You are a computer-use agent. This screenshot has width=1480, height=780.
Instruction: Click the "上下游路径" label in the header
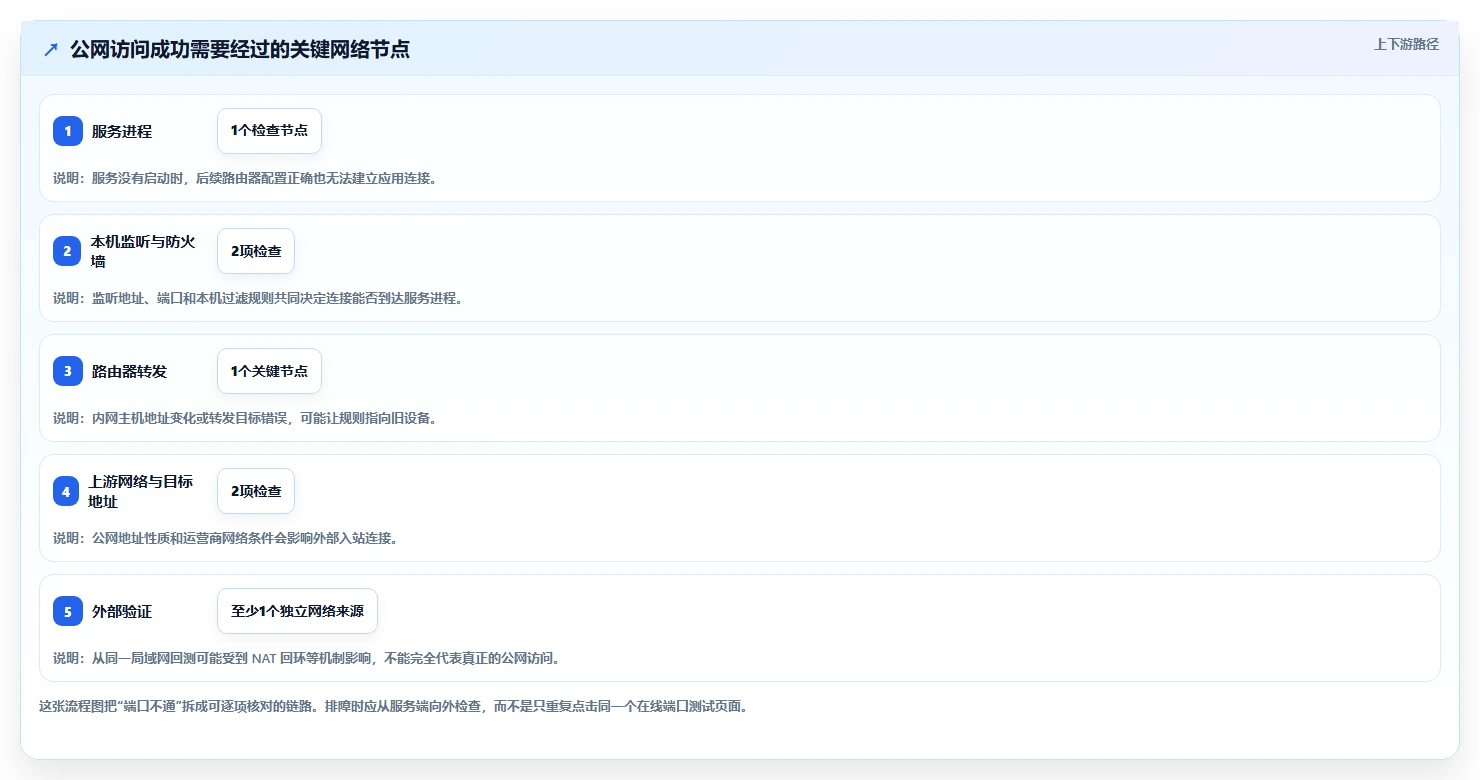[x=1406, y=44]
